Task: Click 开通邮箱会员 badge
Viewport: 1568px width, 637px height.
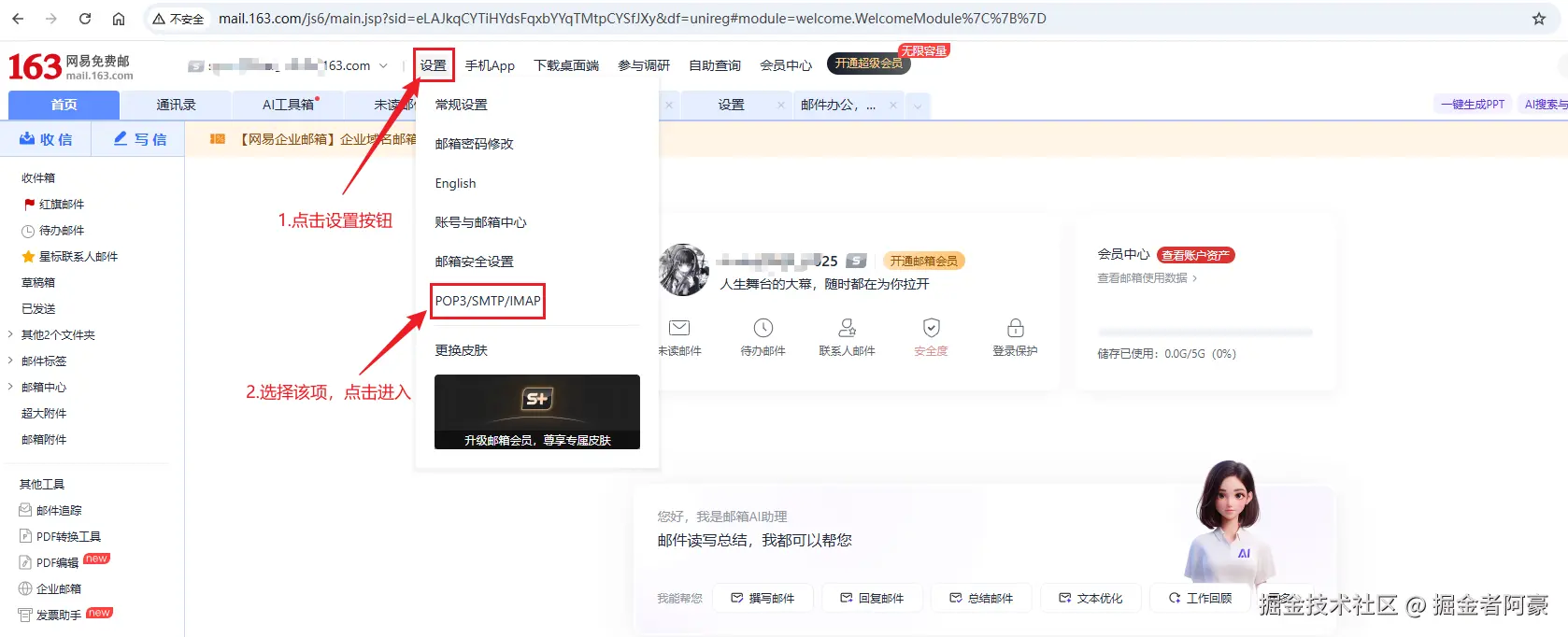Action: 924,262
